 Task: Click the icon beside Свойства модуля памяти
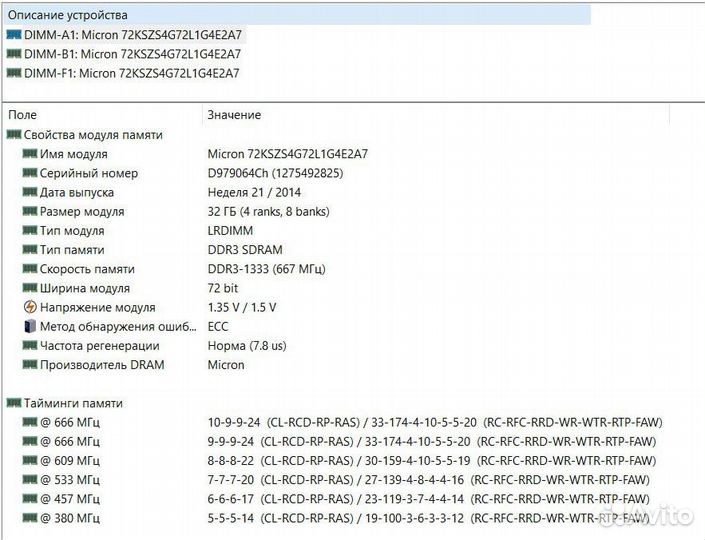[x=13, y=135]
